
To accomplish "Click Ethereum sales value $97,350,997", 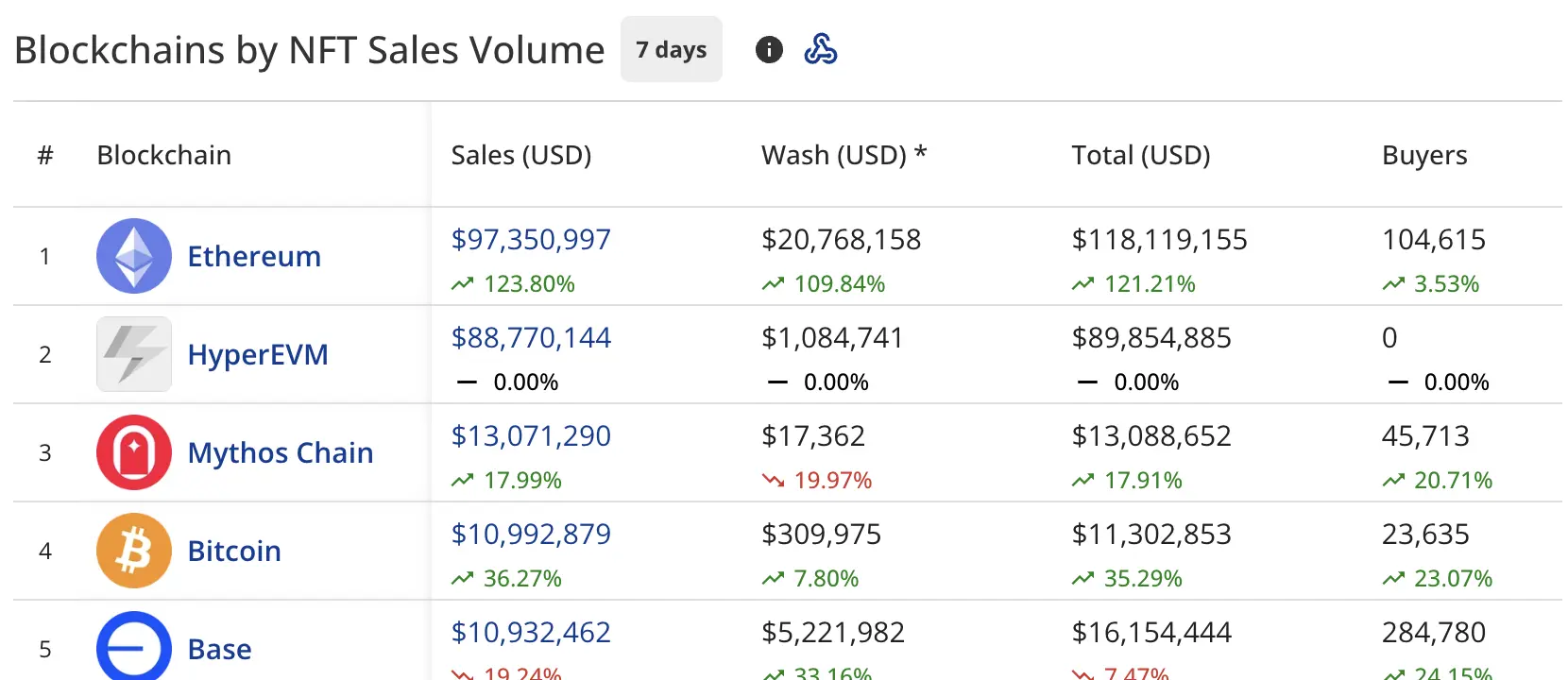I will pos(531,239).
